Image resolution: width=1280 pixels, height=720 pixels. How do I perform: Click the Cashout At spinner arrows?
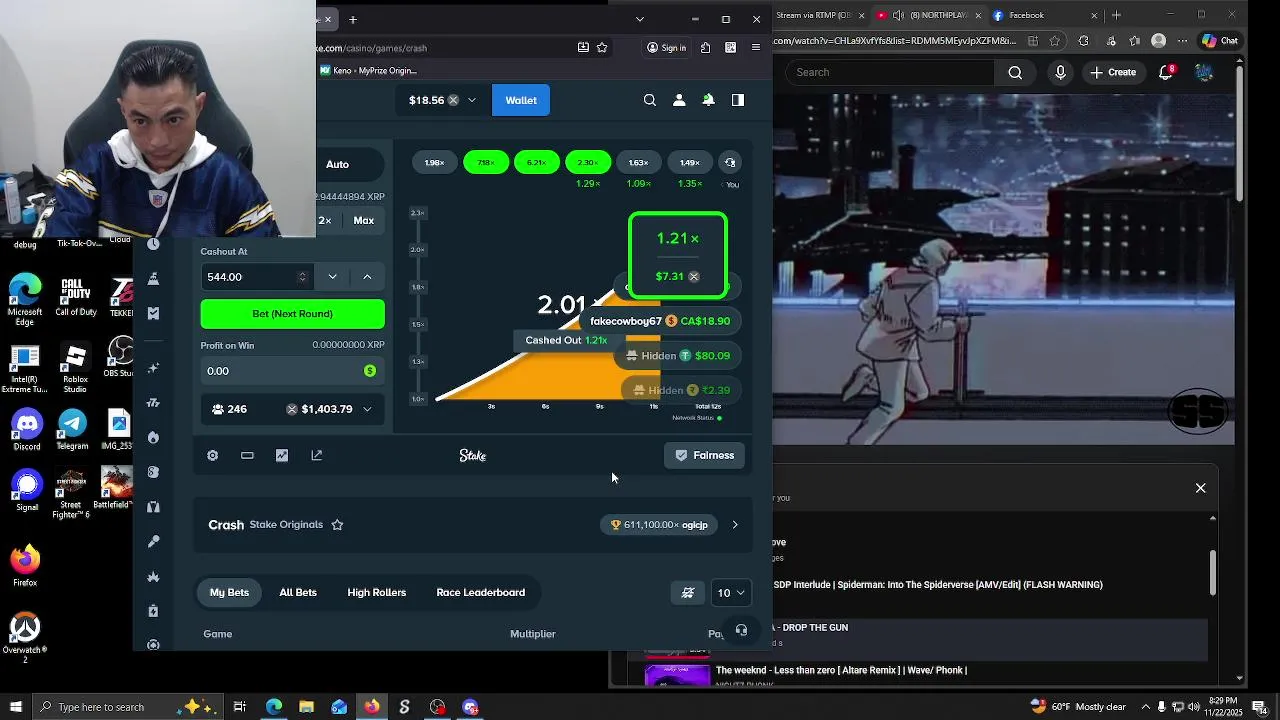[302, 277]
